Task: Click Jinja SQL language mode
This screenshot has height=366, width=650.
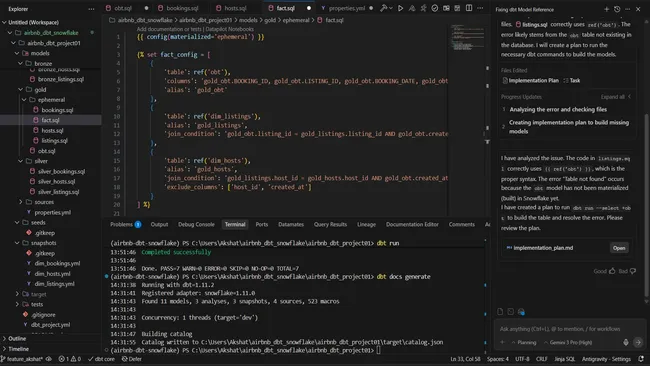Action: tap(564, 359)
